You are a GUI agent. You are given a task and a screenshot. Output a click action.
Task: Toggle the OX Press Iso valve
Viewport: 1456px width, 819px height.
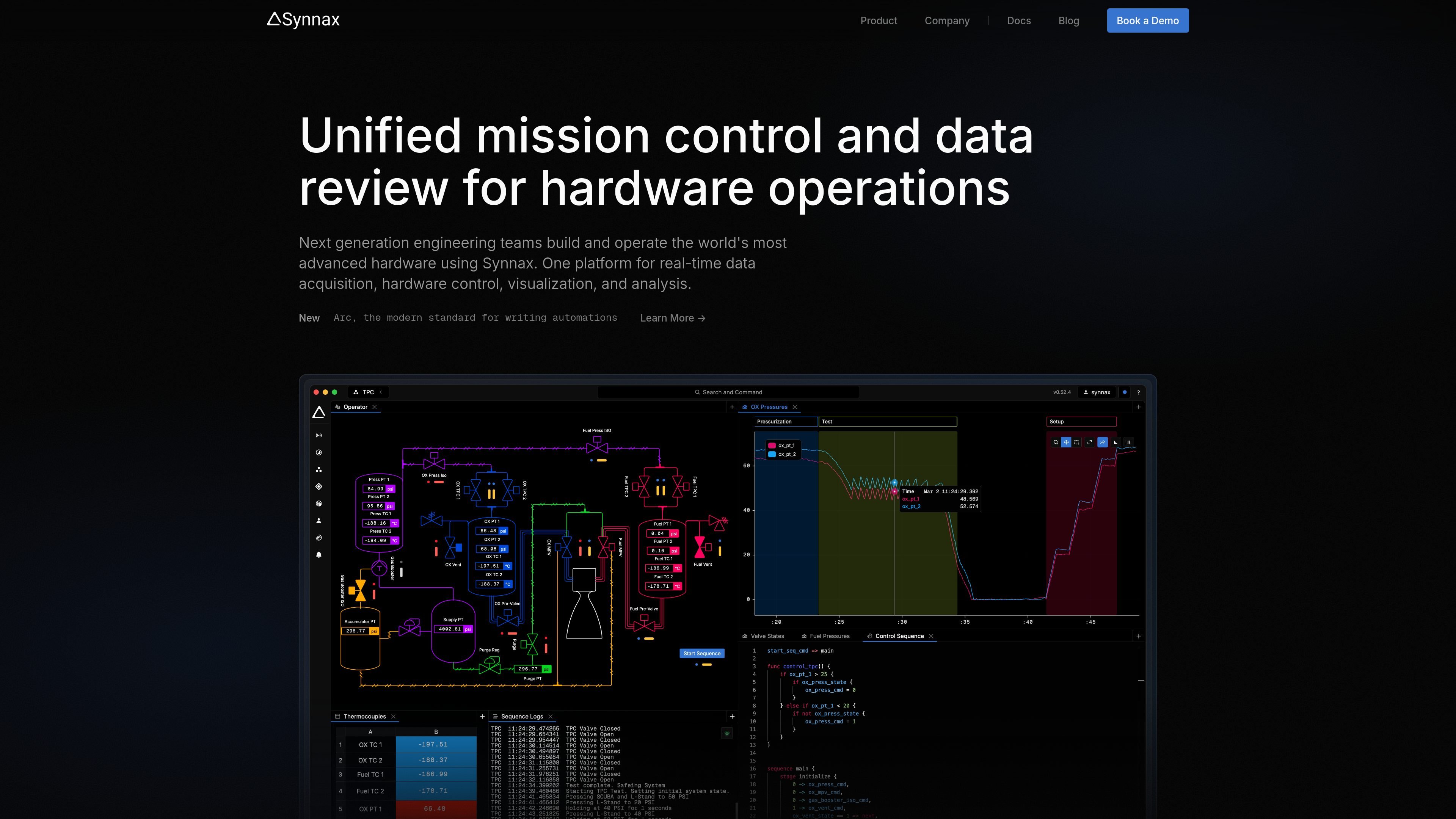434,462
